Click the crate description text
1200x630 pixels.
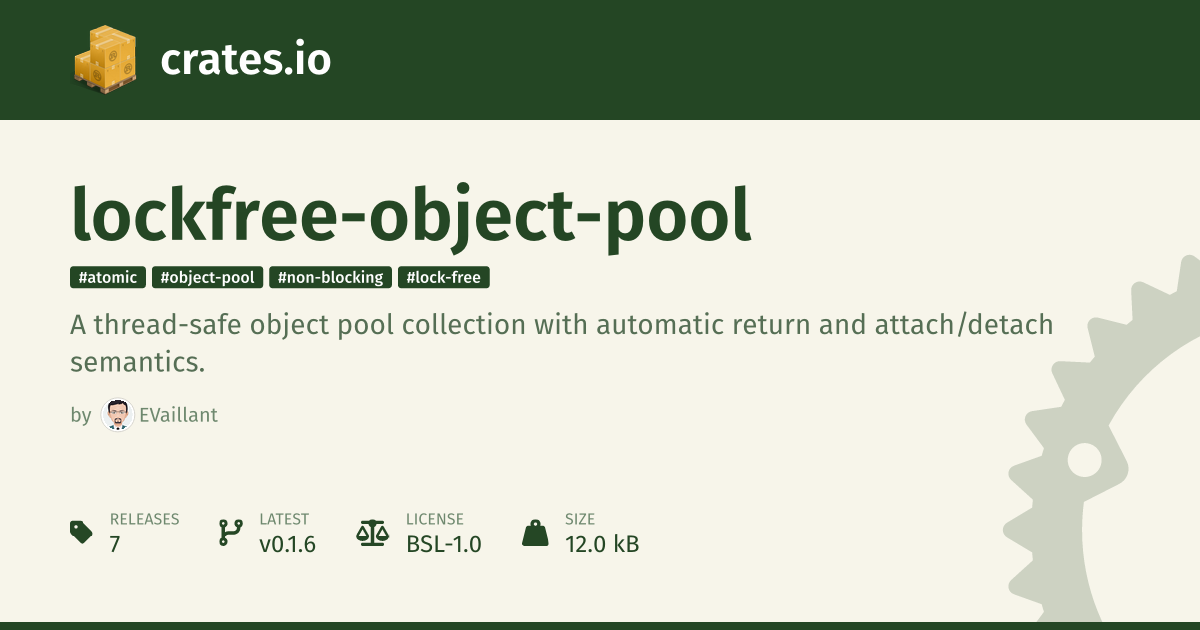click(560, 343)
